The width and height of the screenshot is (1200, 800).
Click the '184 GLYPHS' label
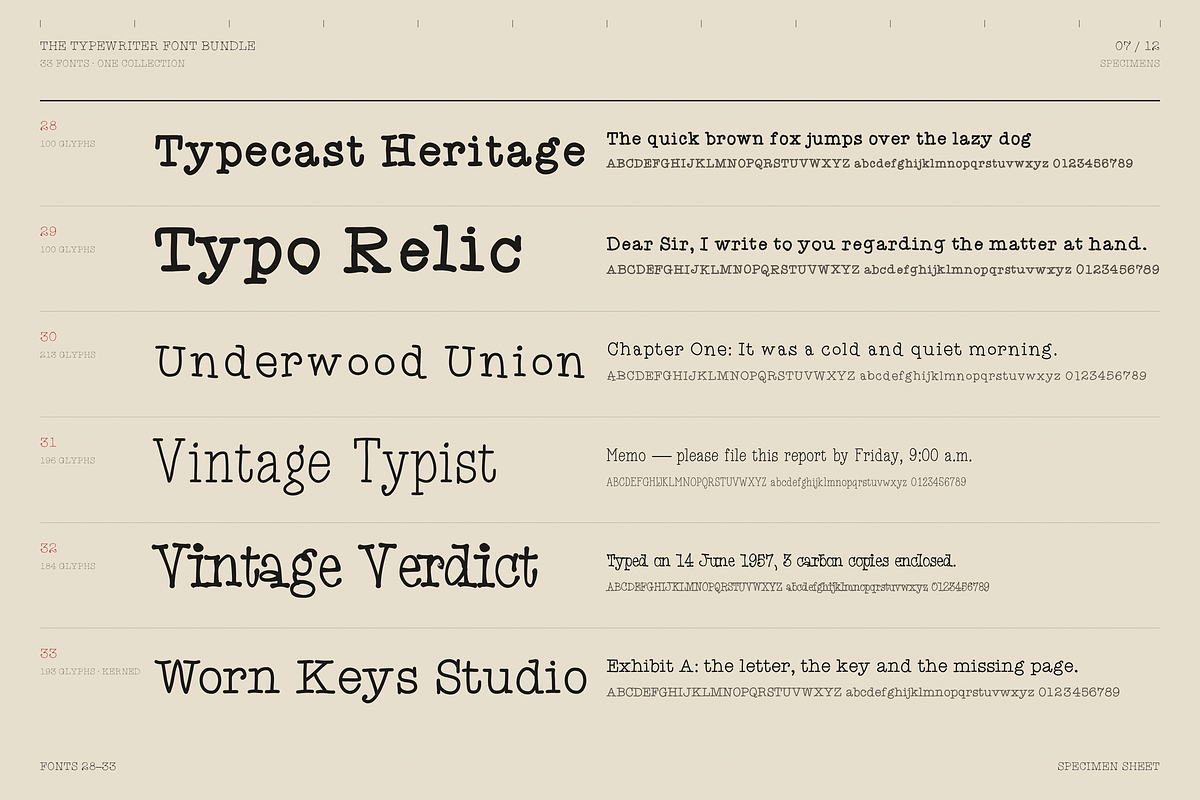pos(68,567)
